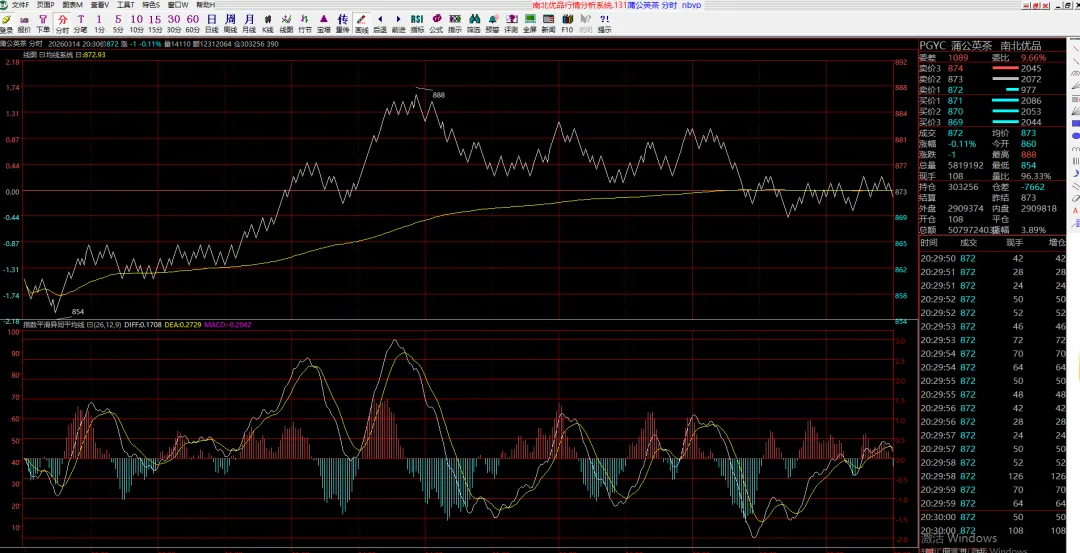Select the 10分 ten-minute period icon
The width and height of the screenshot is (1080, 553).
point(136,23)
